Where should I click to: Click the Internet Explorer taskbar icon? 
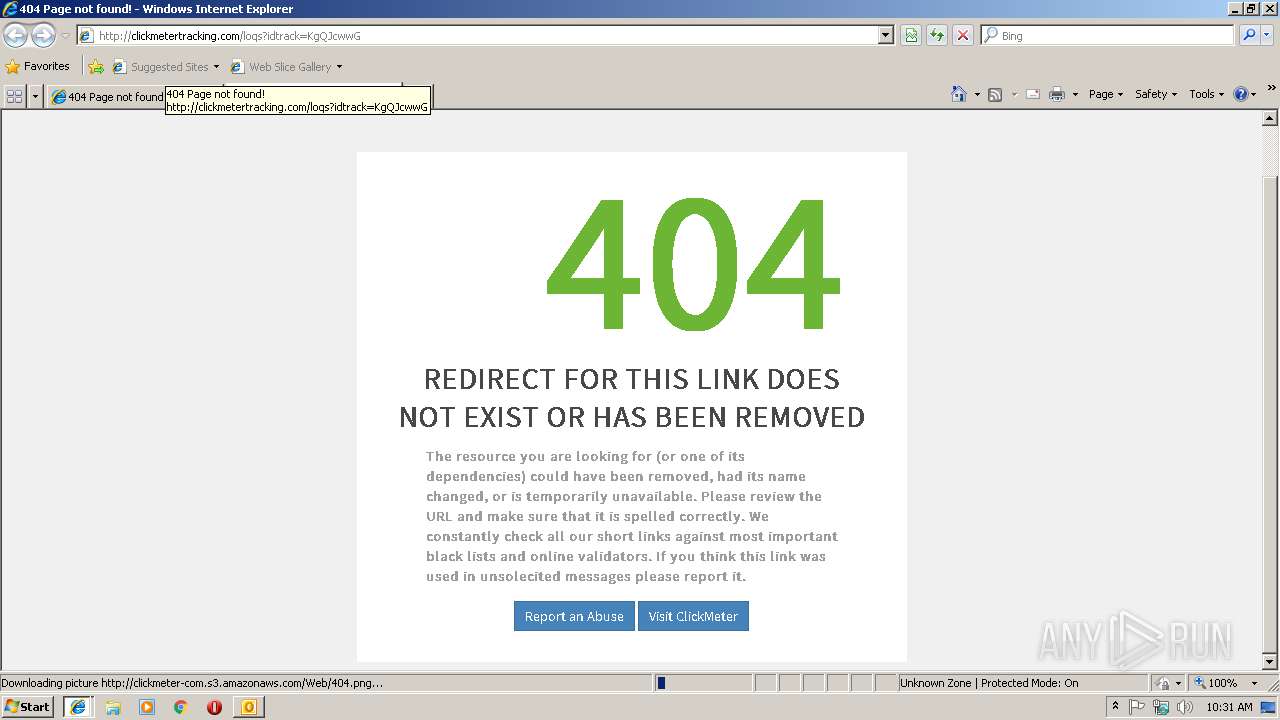tap(78, 707)
